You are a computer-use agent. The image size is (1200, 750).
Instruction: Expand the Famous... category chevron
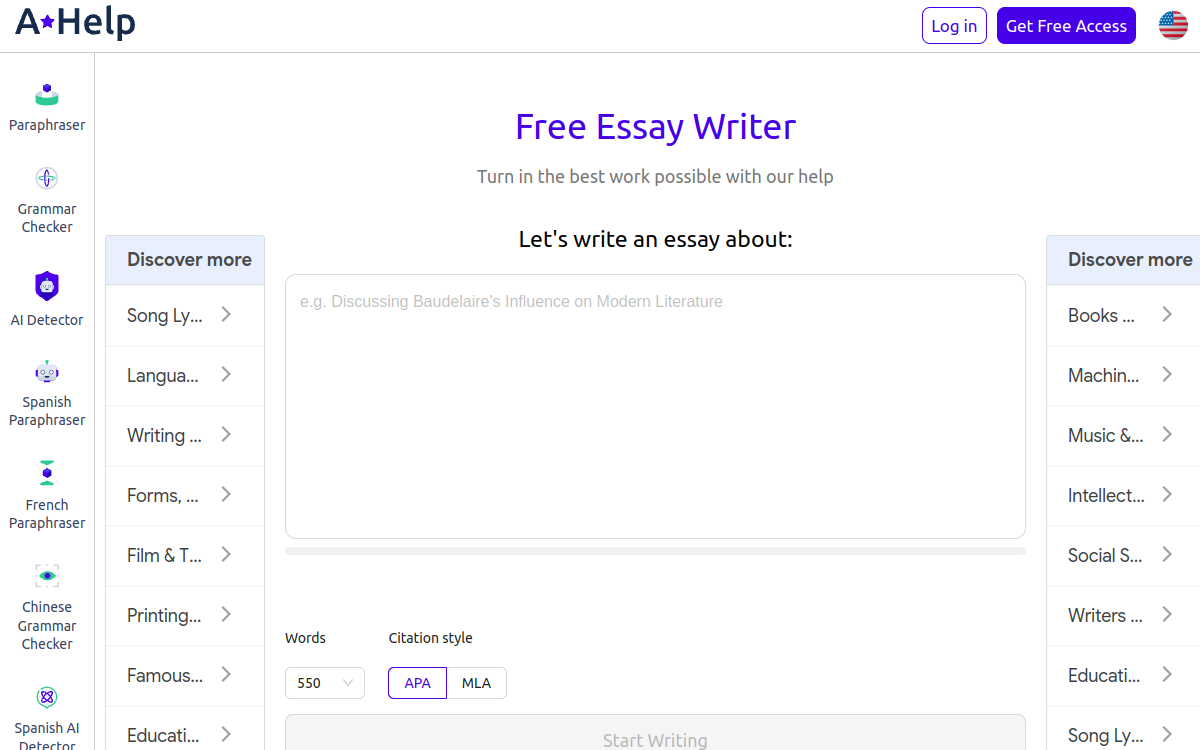click(x=226, y=674)
